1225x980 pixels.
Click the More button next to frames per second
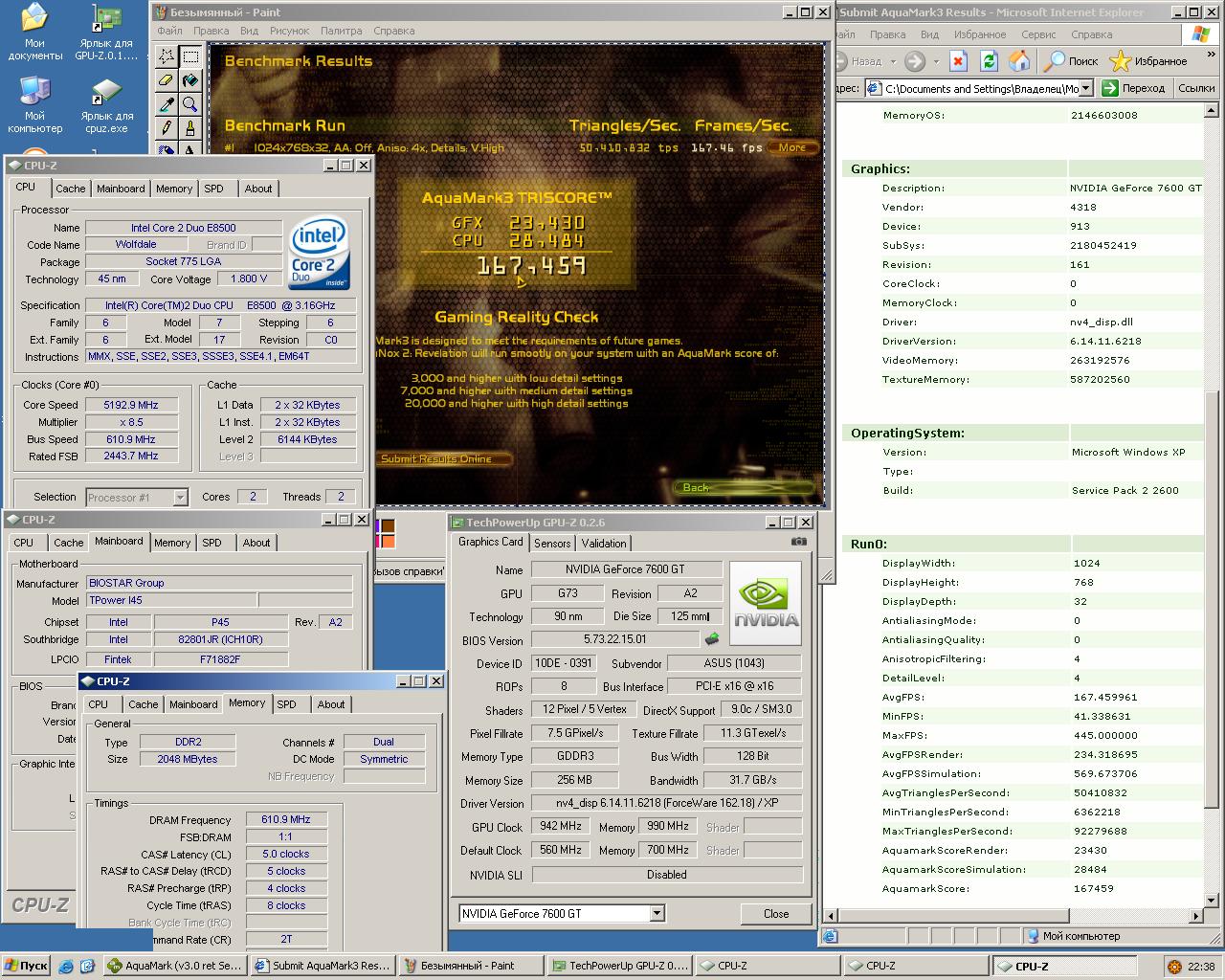[x=792, y=147]
